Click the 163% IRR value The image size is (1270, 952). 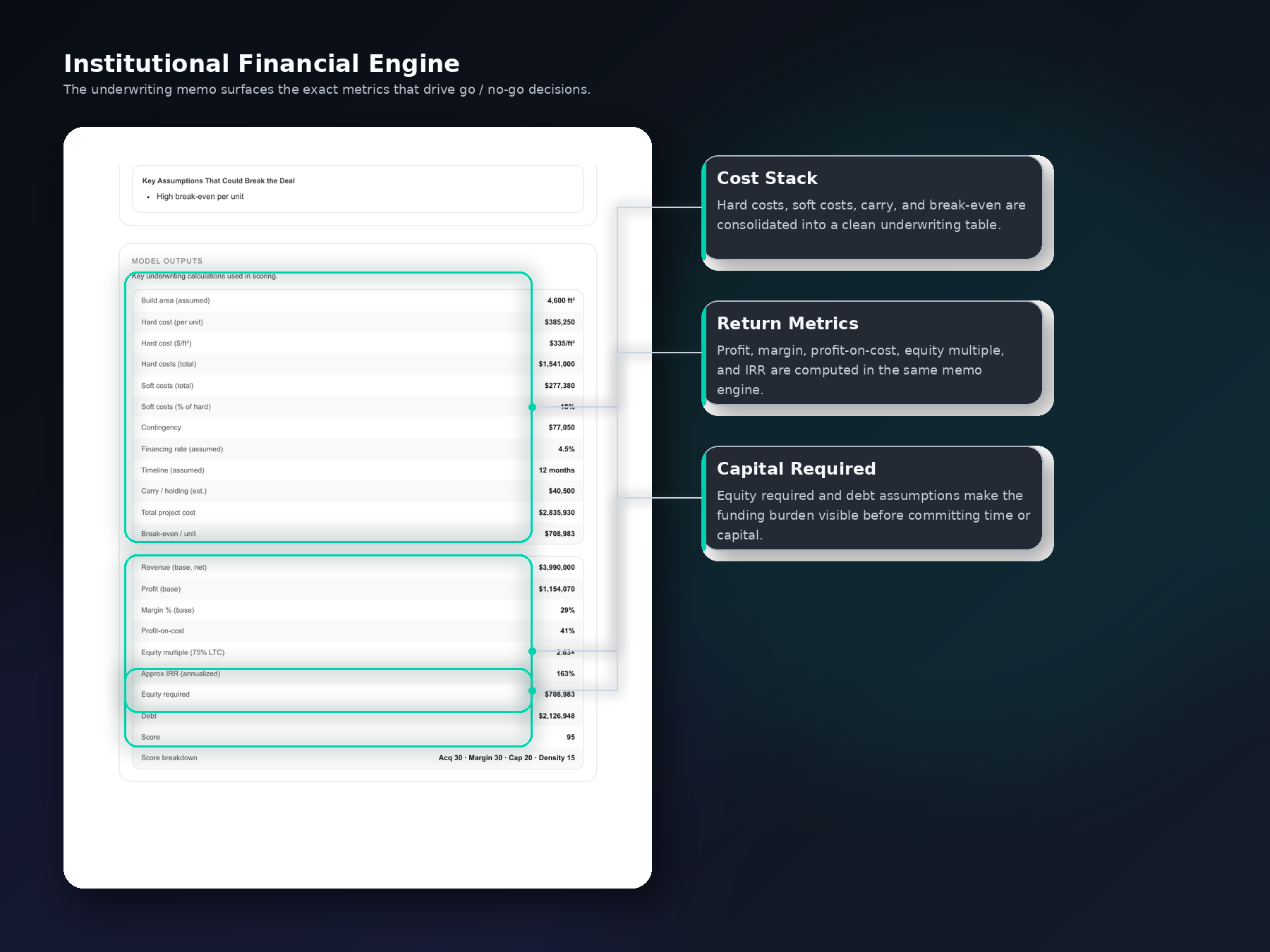coord(566,673)
